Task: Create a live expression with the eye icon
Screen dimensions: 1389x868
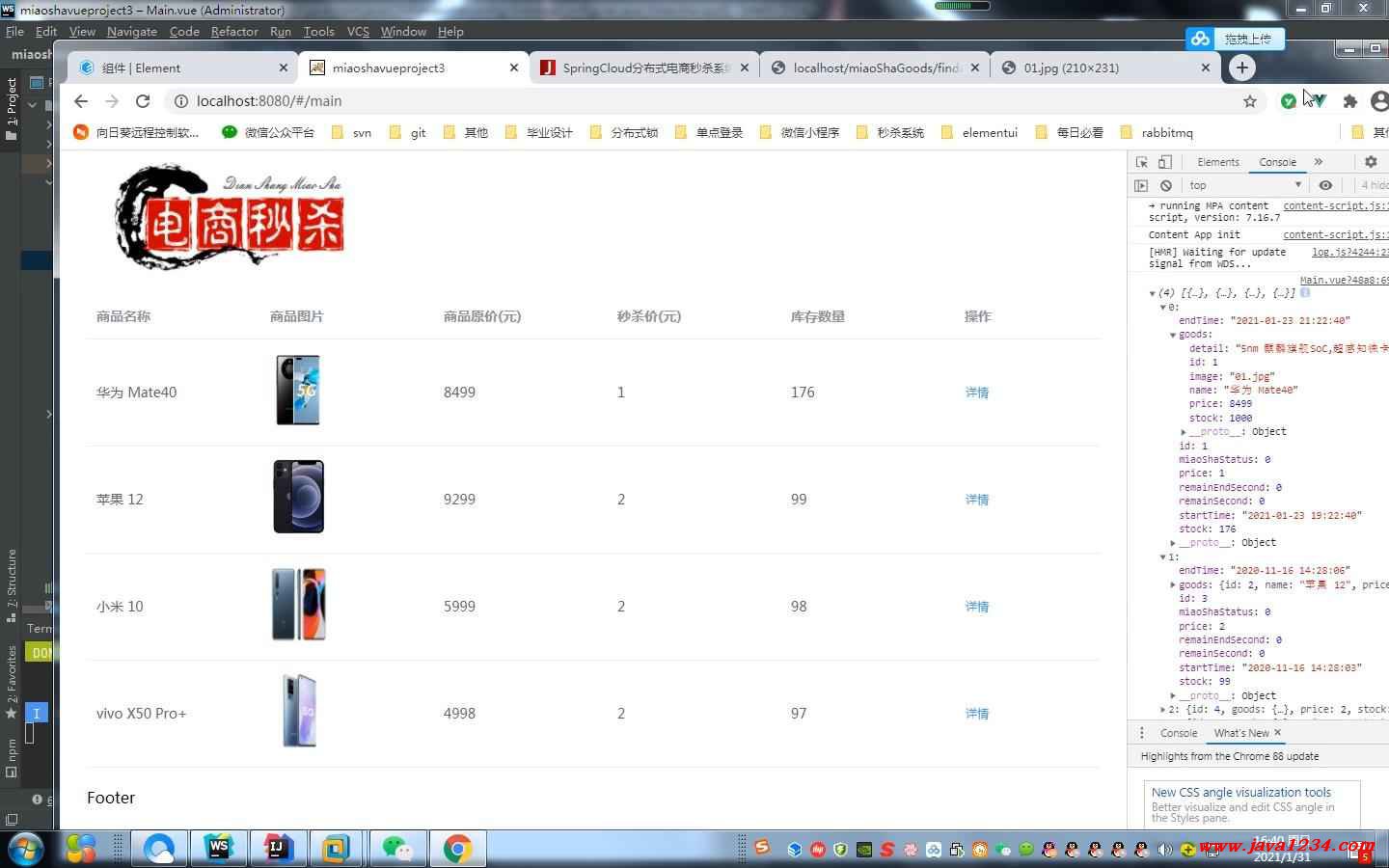Action: click(x=1325, y=185)
